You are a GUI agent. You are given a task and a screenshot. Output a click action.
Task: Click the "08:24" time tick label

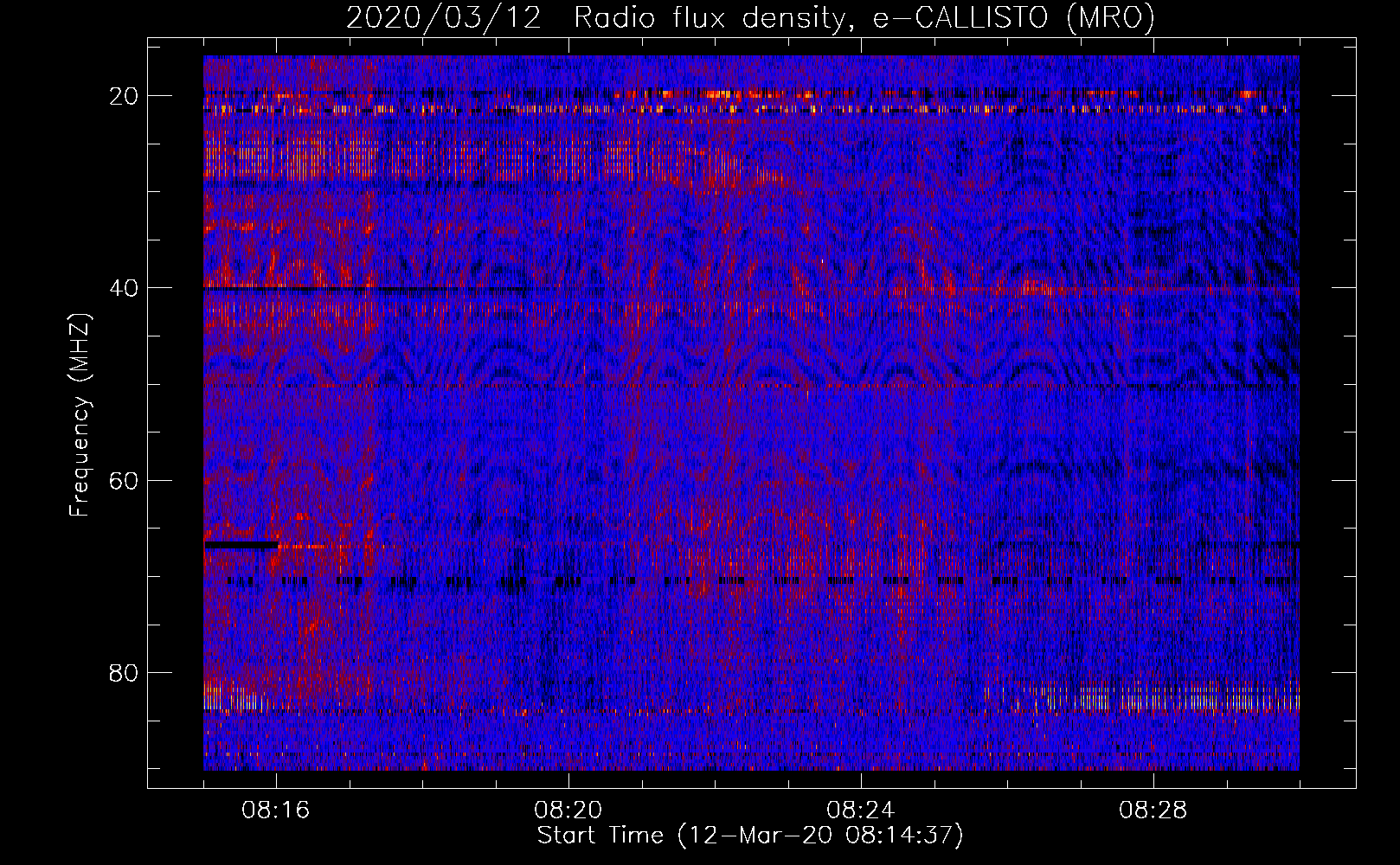[861, 811]
